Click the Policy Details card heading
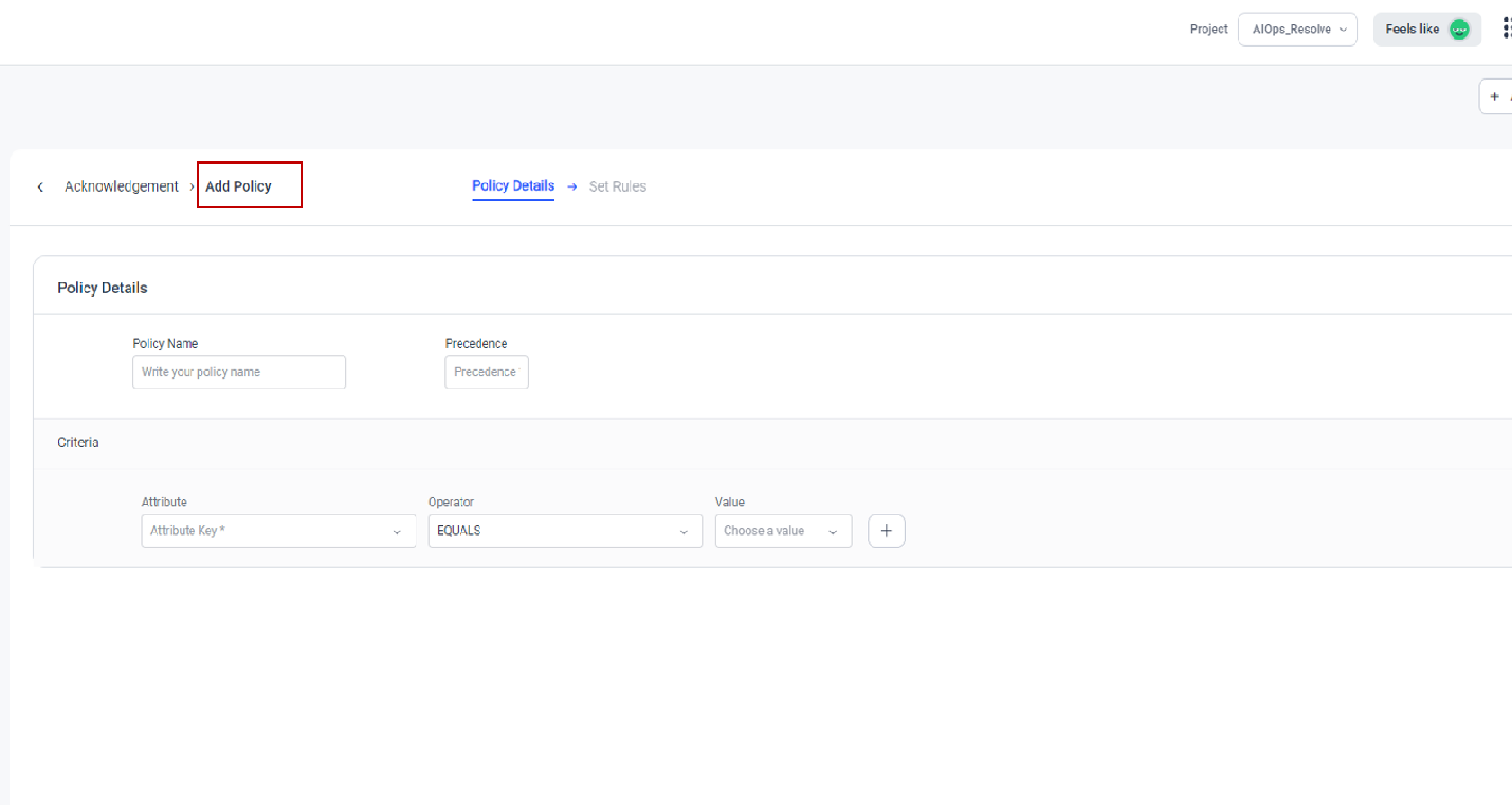 (103, 288)
